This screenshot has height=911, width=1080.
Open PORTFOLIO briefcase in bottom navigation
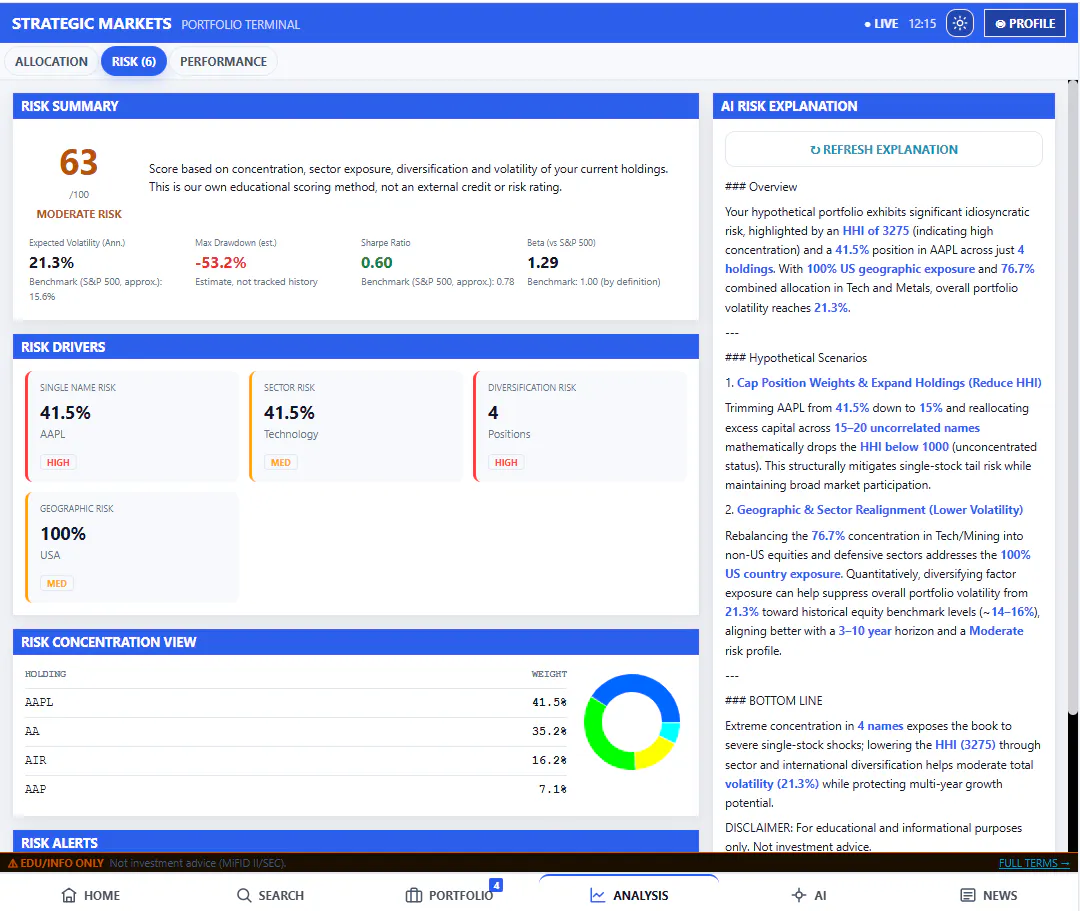450,895
